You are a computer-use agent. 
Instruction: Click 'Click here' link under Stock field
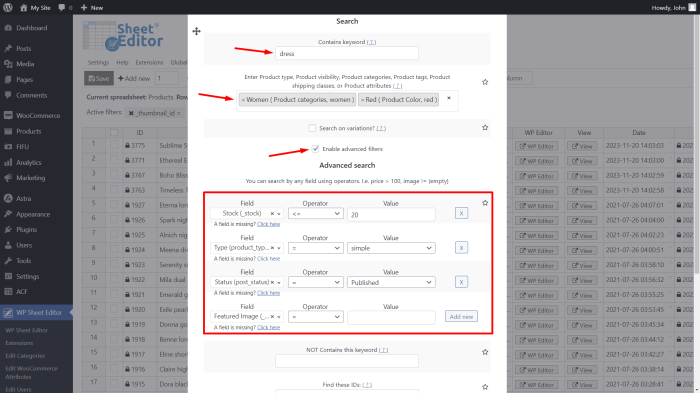(x=268, y=224)
